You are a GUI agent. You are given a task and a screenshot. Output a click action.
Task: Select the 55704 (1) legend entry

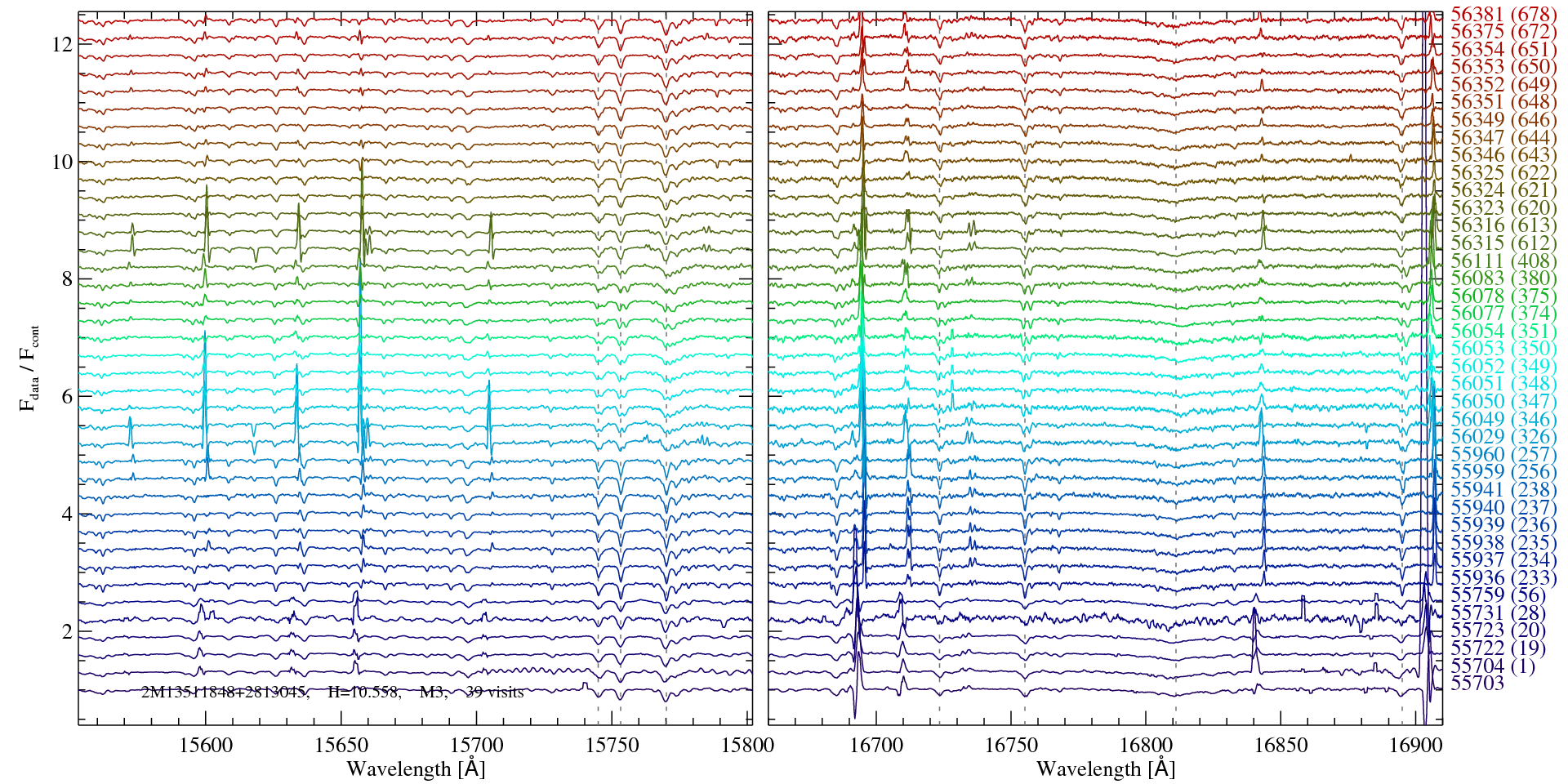click(x=1492, y=666)
